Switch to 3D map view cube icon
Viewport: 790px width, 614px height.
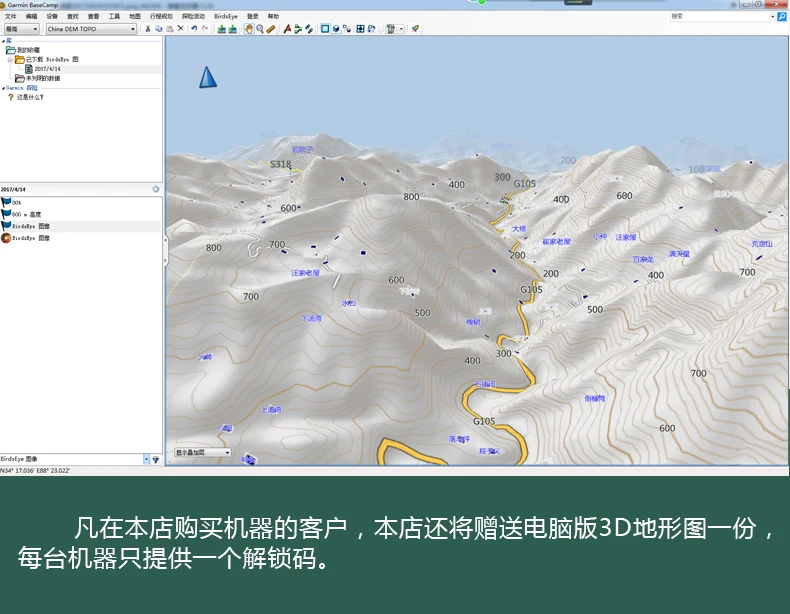coord(336,29)
